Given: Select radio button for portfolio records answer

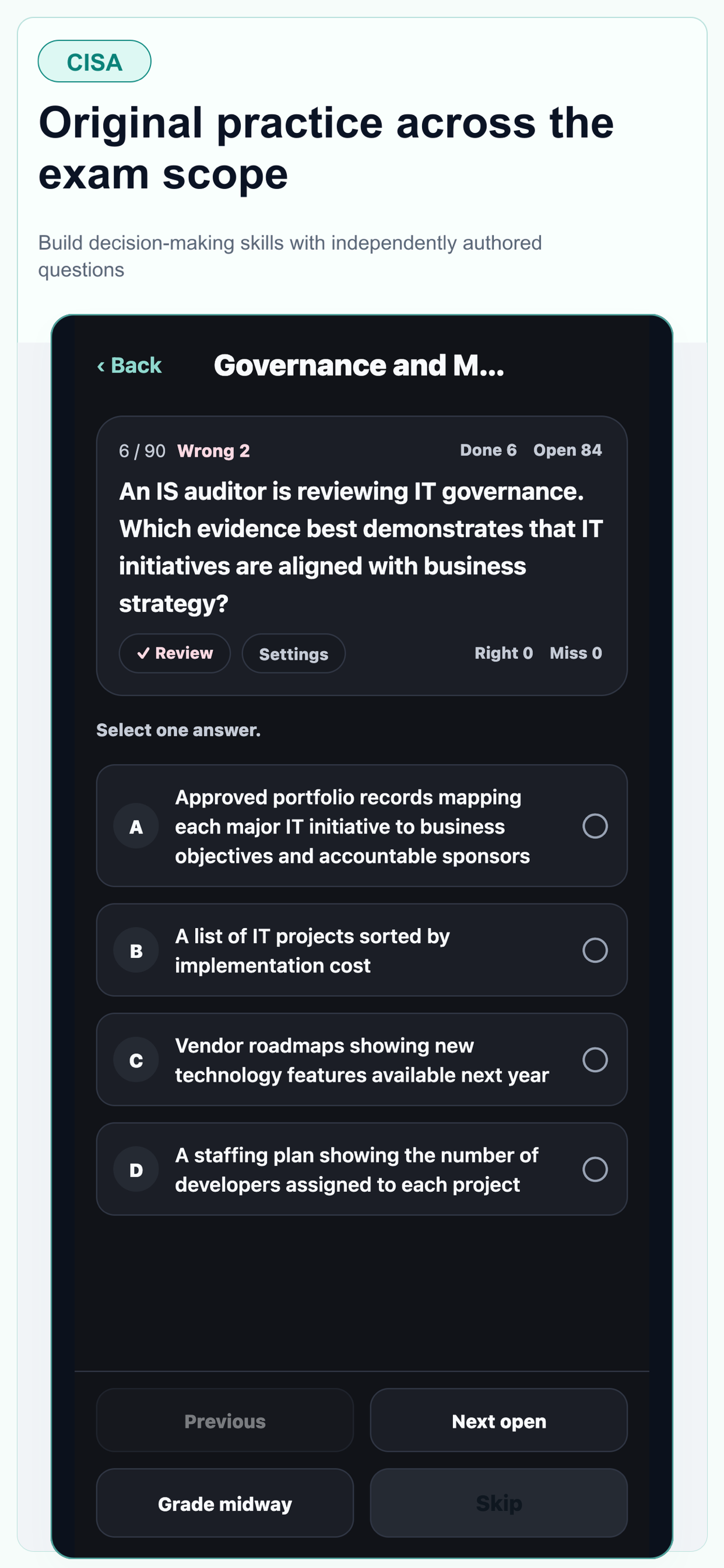Looking at the screenshot, I should (595, 826).
